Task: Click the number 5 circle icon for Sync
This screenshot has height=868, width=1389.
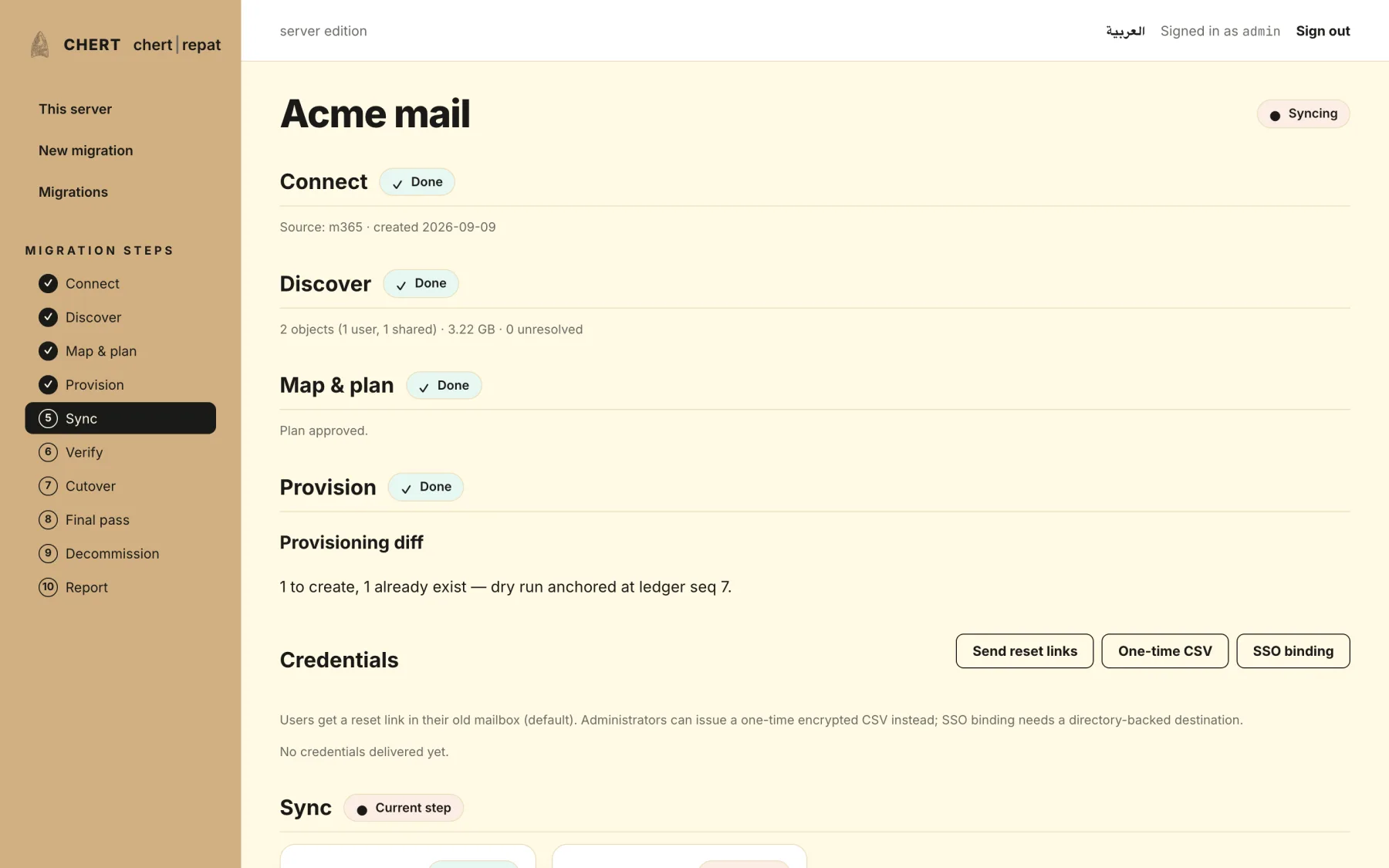Action: tap(48, 418)
